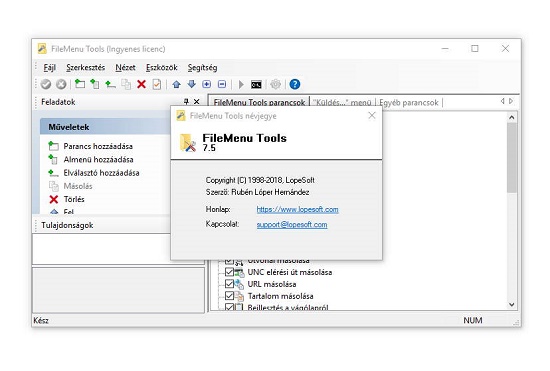Maximize the FileMenu Tools main window

click(x=475, y=48)
